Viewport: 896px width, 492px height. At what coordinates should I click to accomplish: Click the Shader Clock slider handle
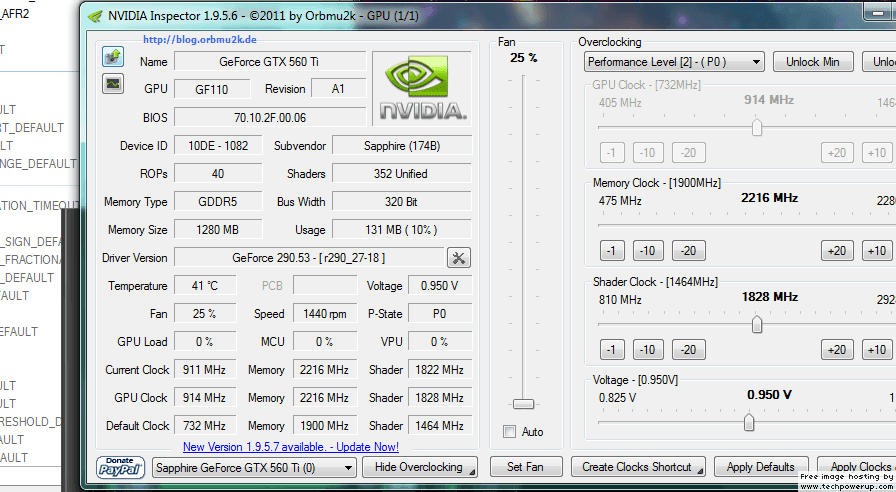[757, 324]
